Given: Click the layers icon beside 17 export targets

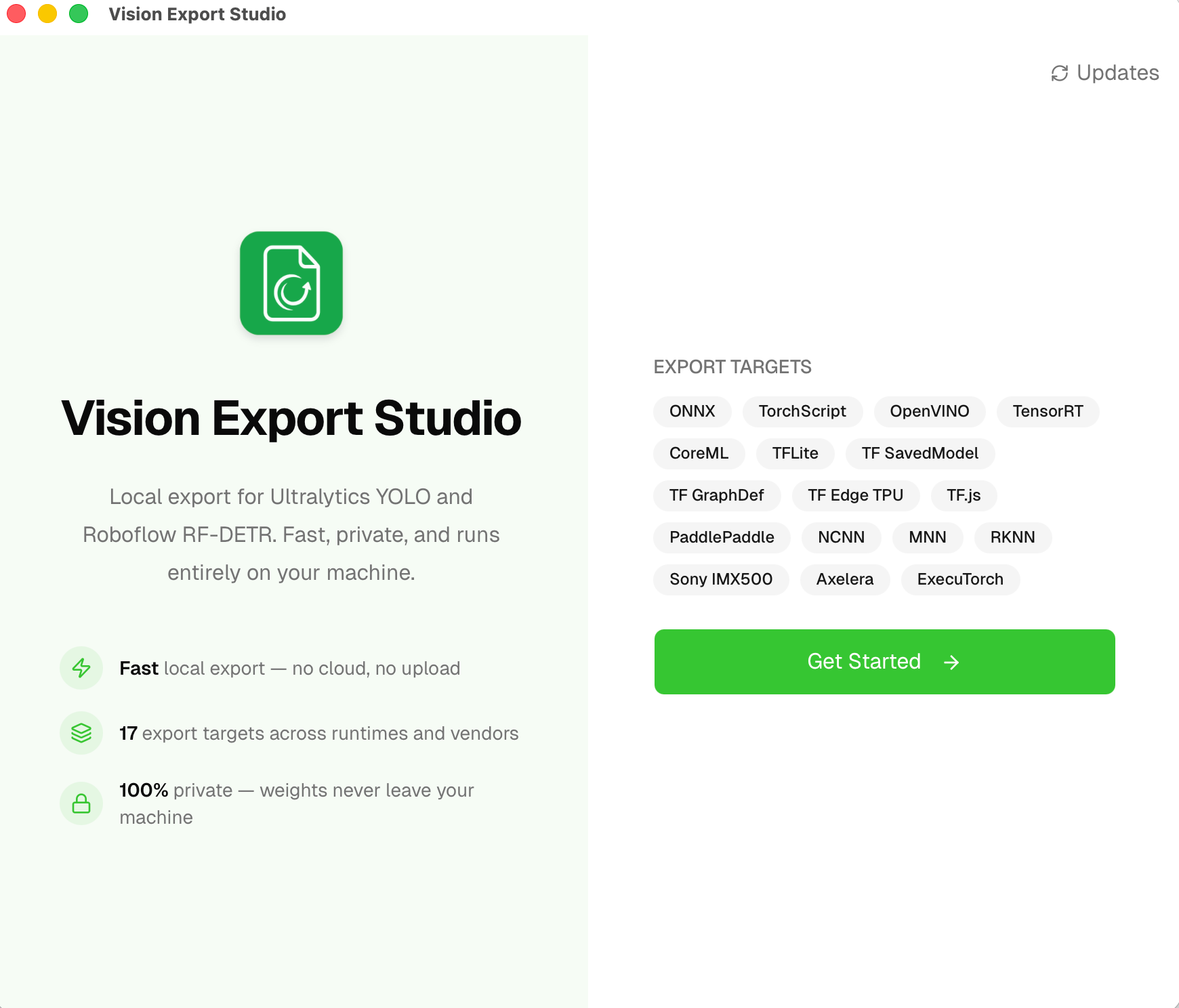Looking at the screenshot, I should tap(81, 733).
